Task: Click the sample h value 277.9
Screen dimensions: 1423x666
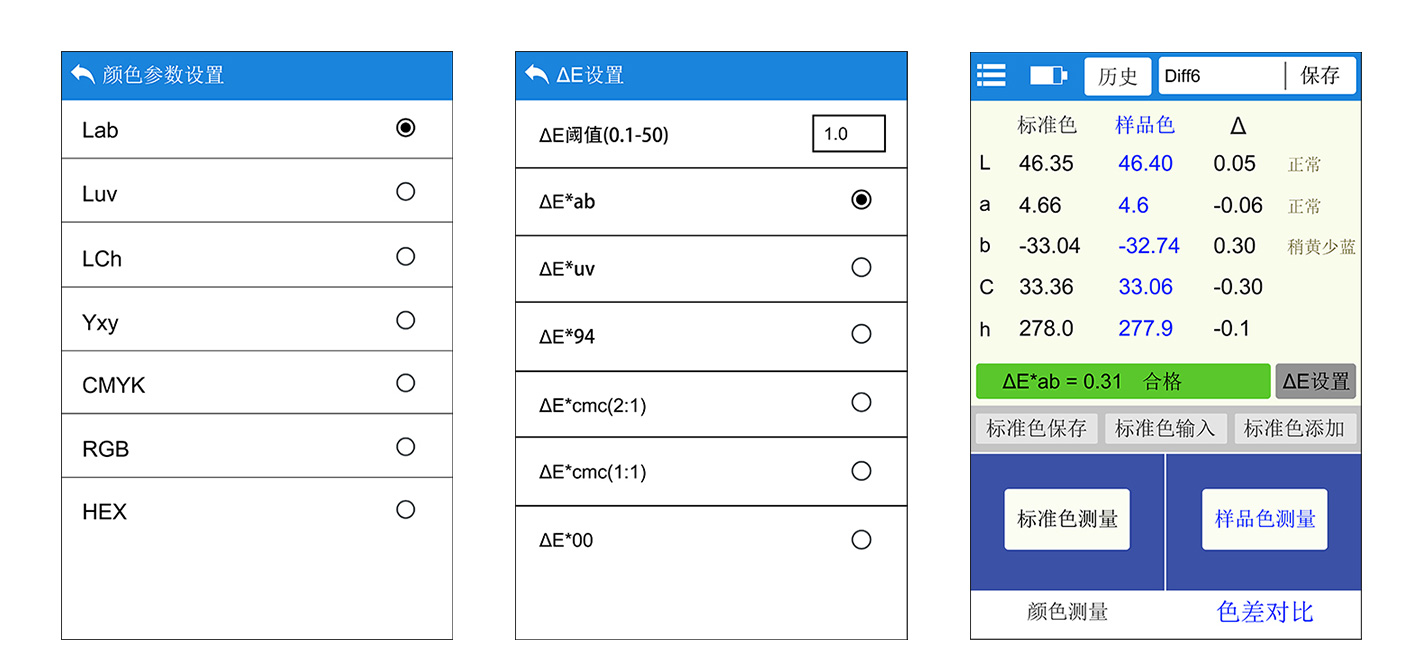Action: (x=1146, y=328)
